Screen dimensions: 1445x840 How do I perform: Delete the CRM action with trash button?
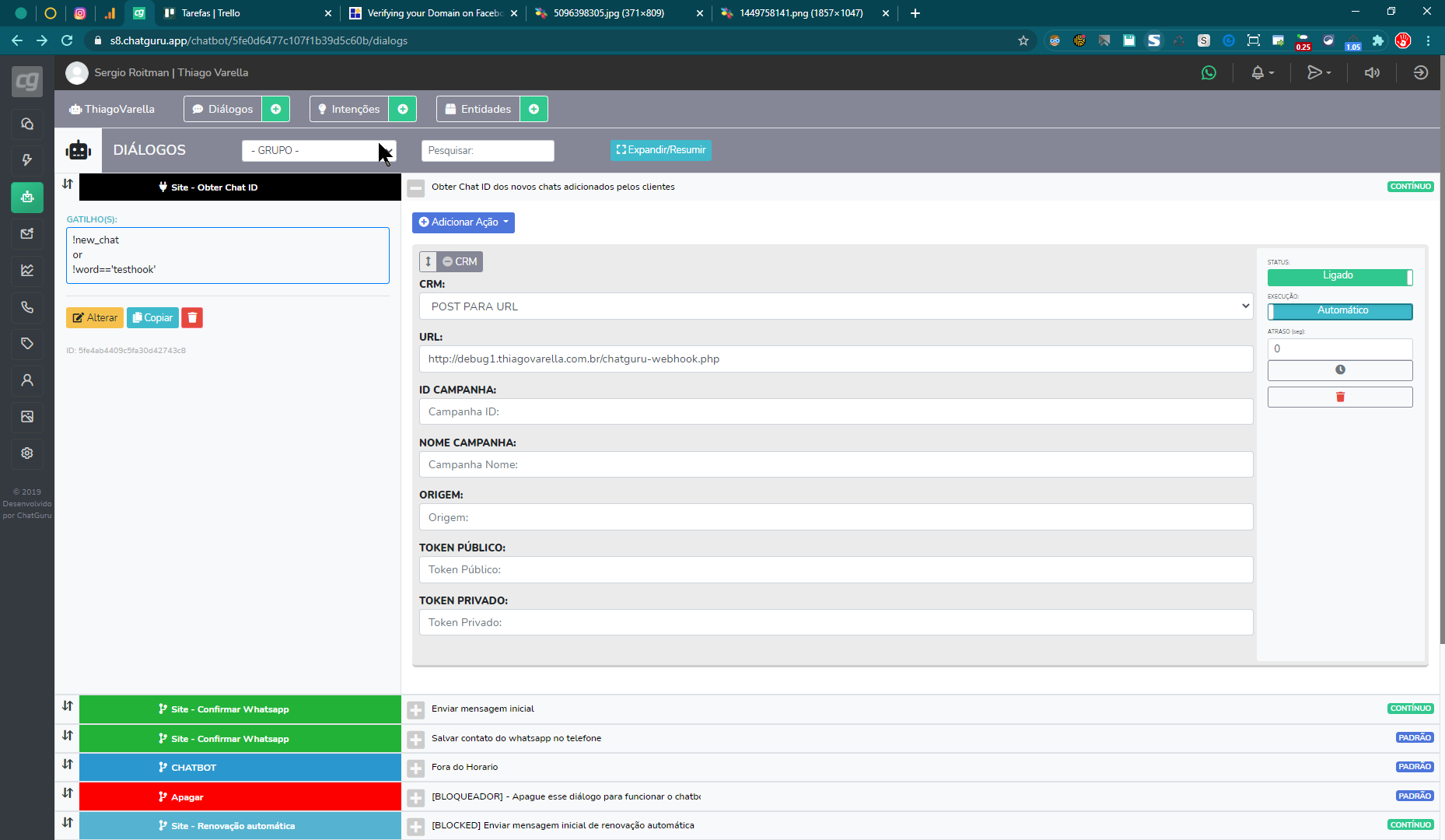coord(1340,397)
